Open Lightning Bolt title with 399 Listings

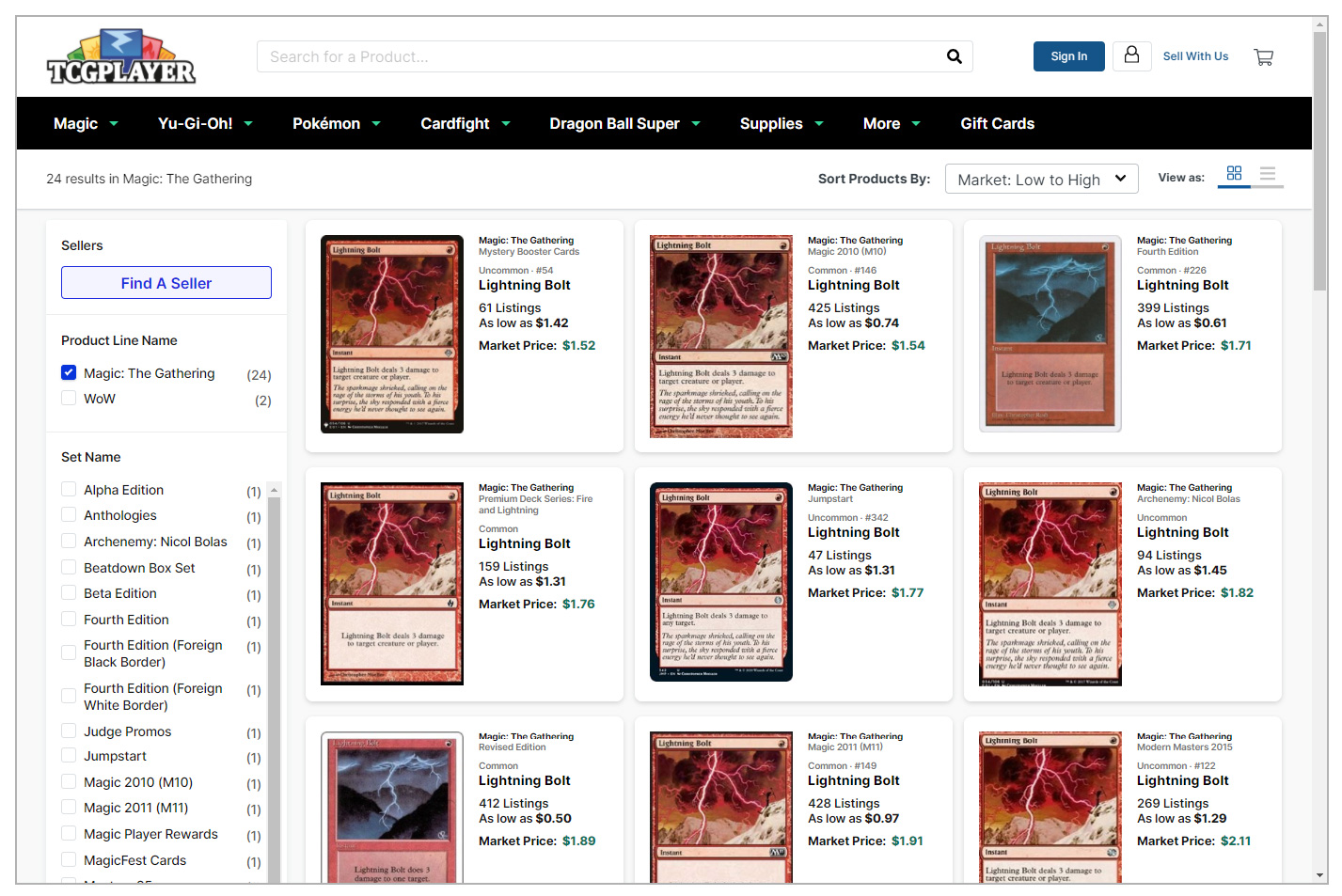1183,285
